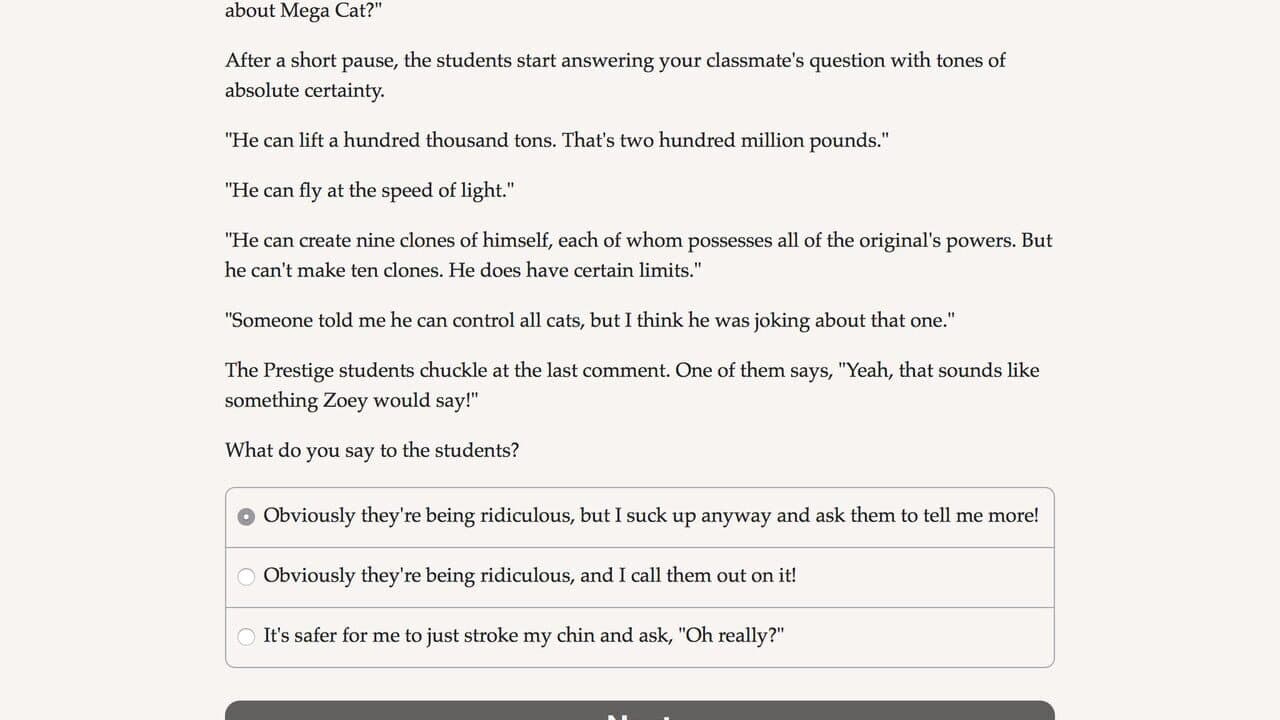
Task: Click the phrase "absolute certainty"
Action: [x=302, y=90]
